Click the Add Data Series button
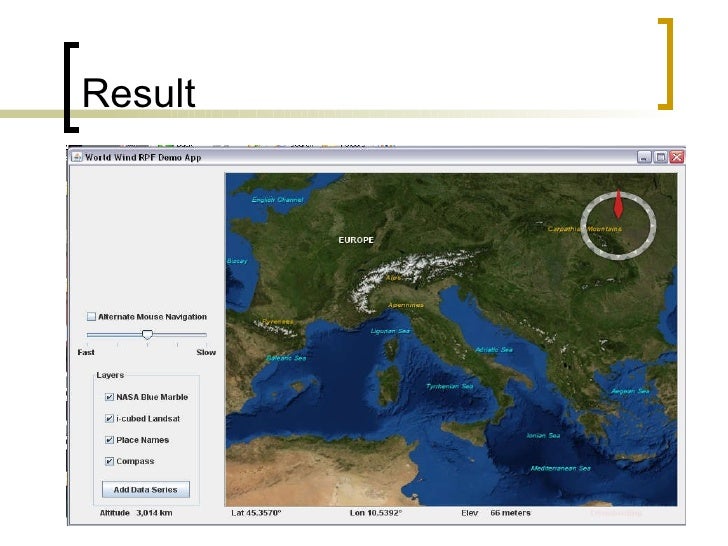Viewport: 728px width, 546px height. (x=146, y=489)
